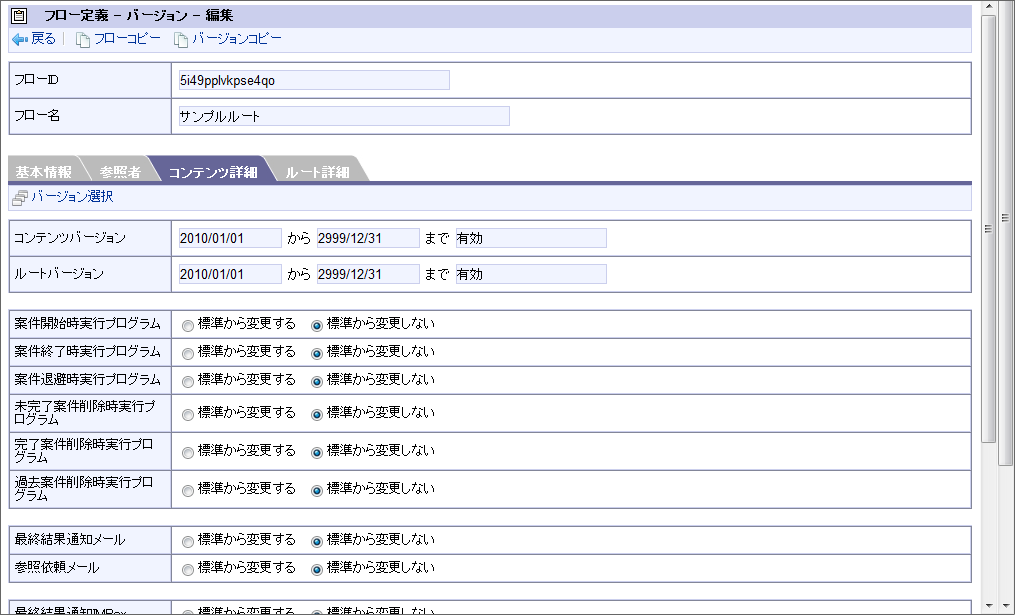
Task: Select 標準から変更しない for 最終結果通知メール
Action: (317, 541)
